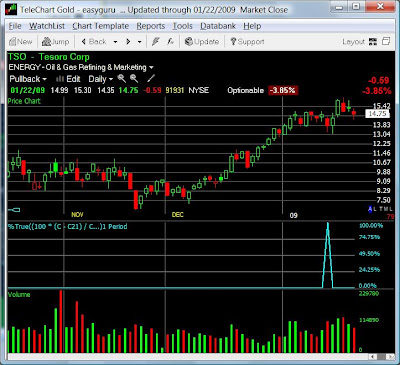Viewport: 400px width, 365px height.
Task: Click the cascade windows icon beside Layout
Action: click(386, 41)
